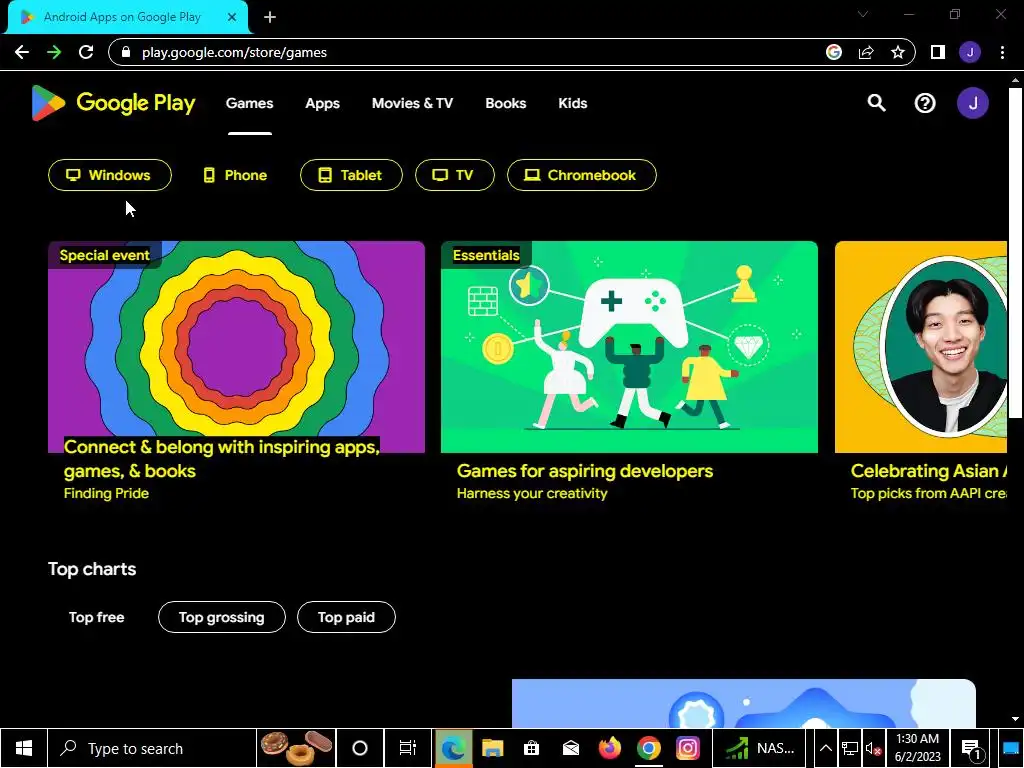View site information lock icon
The width and height of the screenshot is (1024, 768).
[126, 52]
